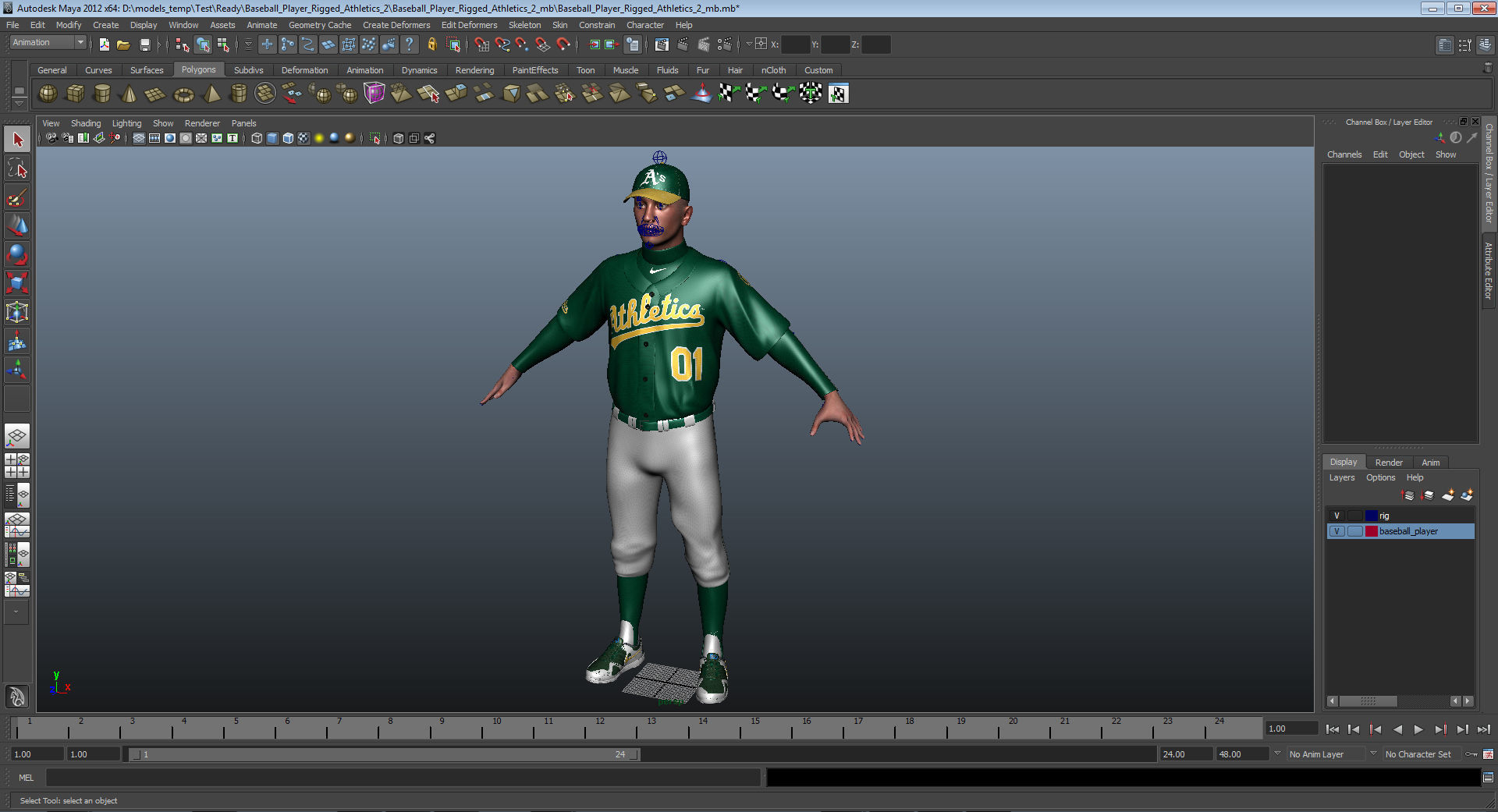
Task: Open the Skeleton menu
Action: pos(524,25)
